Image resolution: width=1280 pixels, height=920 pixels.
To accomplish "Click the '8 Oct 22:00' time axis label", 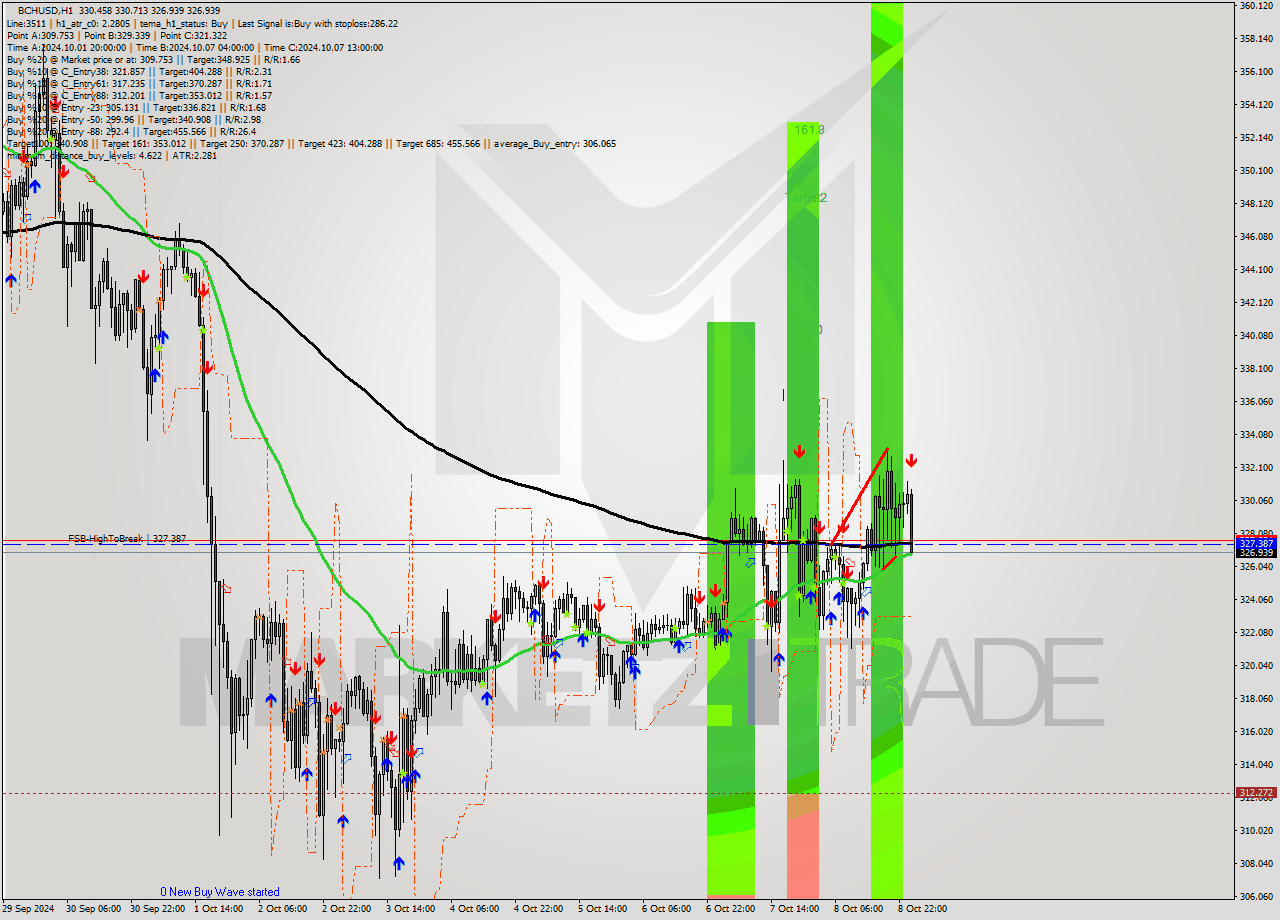I will (x=922, y=909).
